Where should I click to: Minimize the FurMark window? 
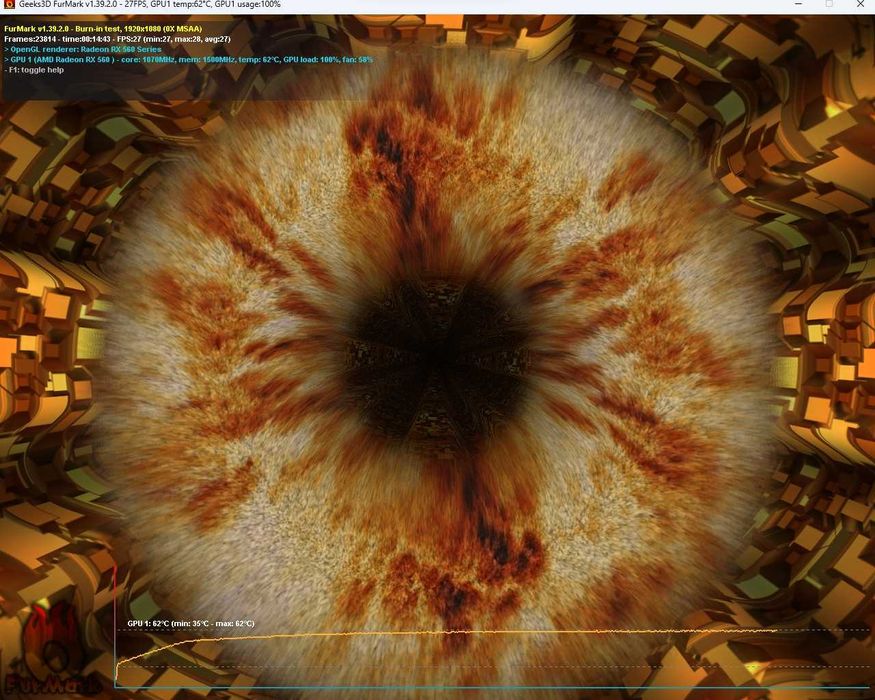pos(799,4)
